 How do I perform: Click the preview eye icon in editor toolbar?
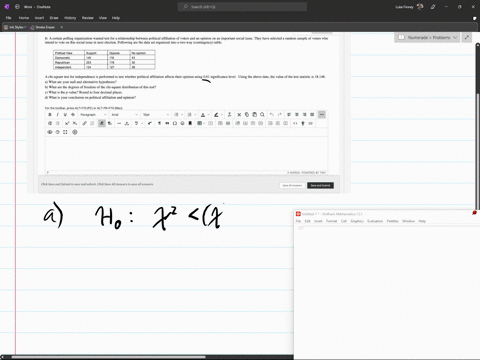[x=50, y=132]
